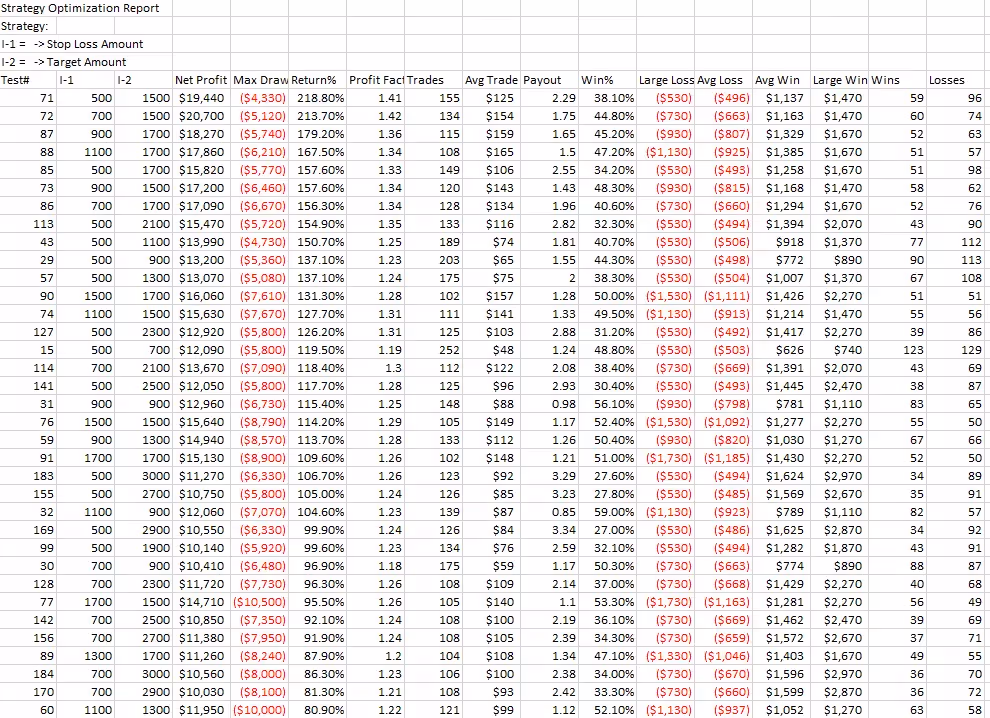Screen dimensions: 990x718
Task: Click net profit cell '$15,640'
Action: [x=201, y=422]
